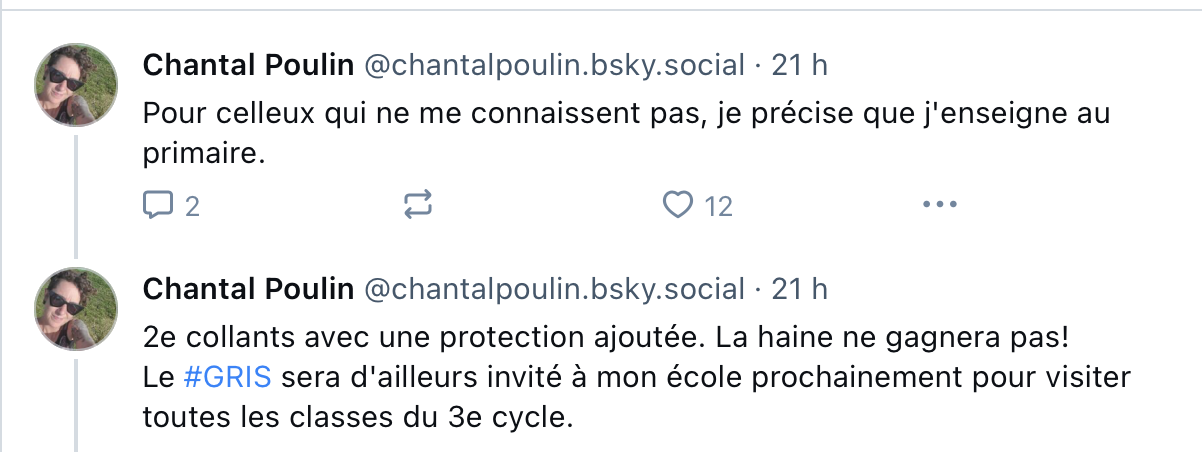The height and width of the screenshot is (452, 1202).
Task: Click the line "toutes les classes du 3e cycle"
Action: tap(358, 417)
